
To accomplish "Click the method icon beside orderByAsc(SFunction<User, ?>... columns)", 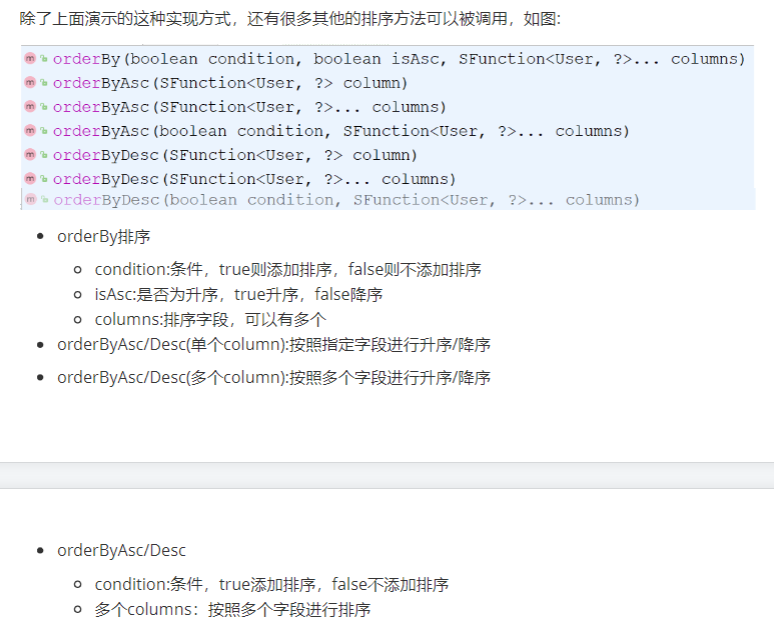I will [30, 107].
